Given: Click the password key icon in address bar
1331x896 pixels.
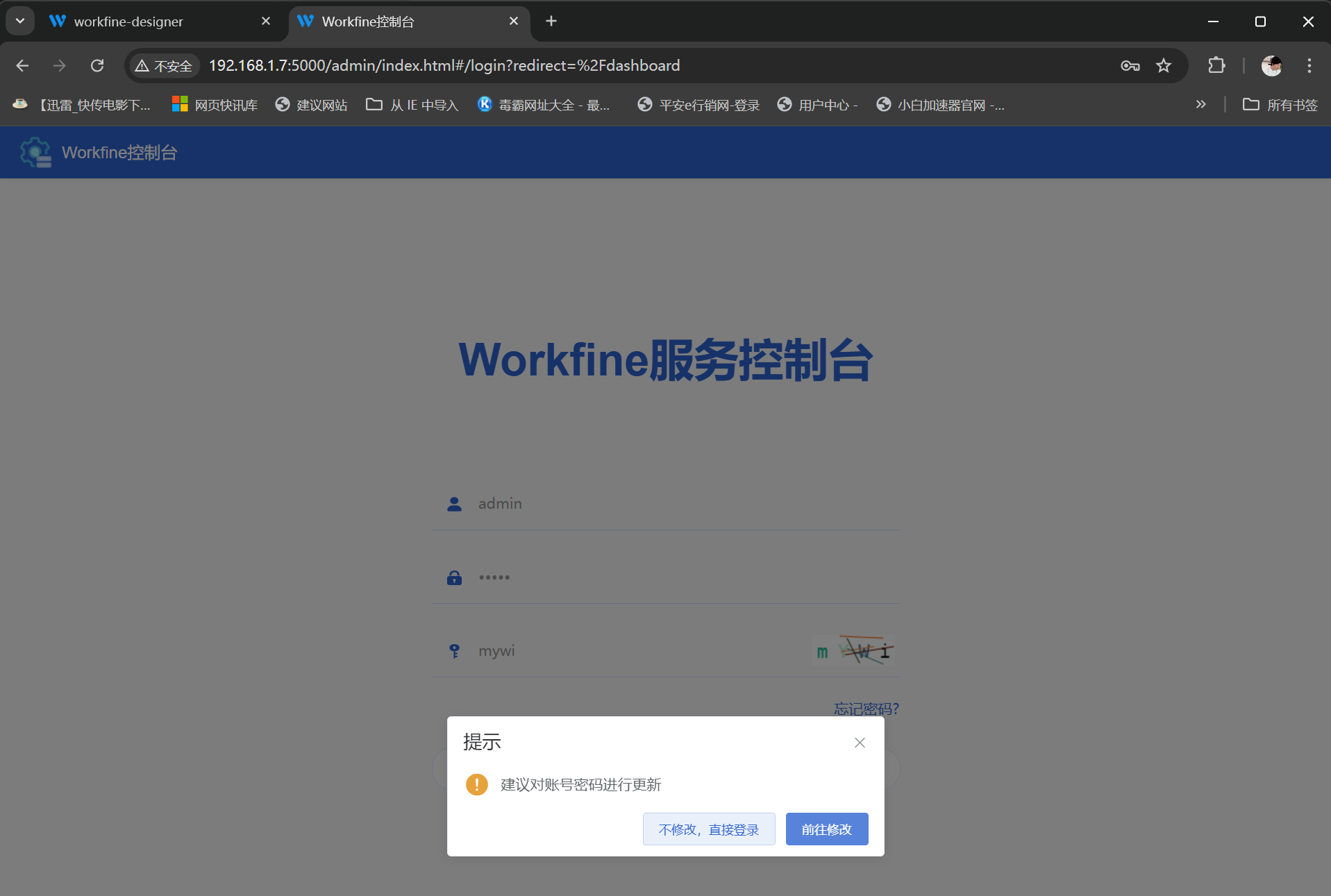Looking at the screenshot, I should click(1130, 65).
